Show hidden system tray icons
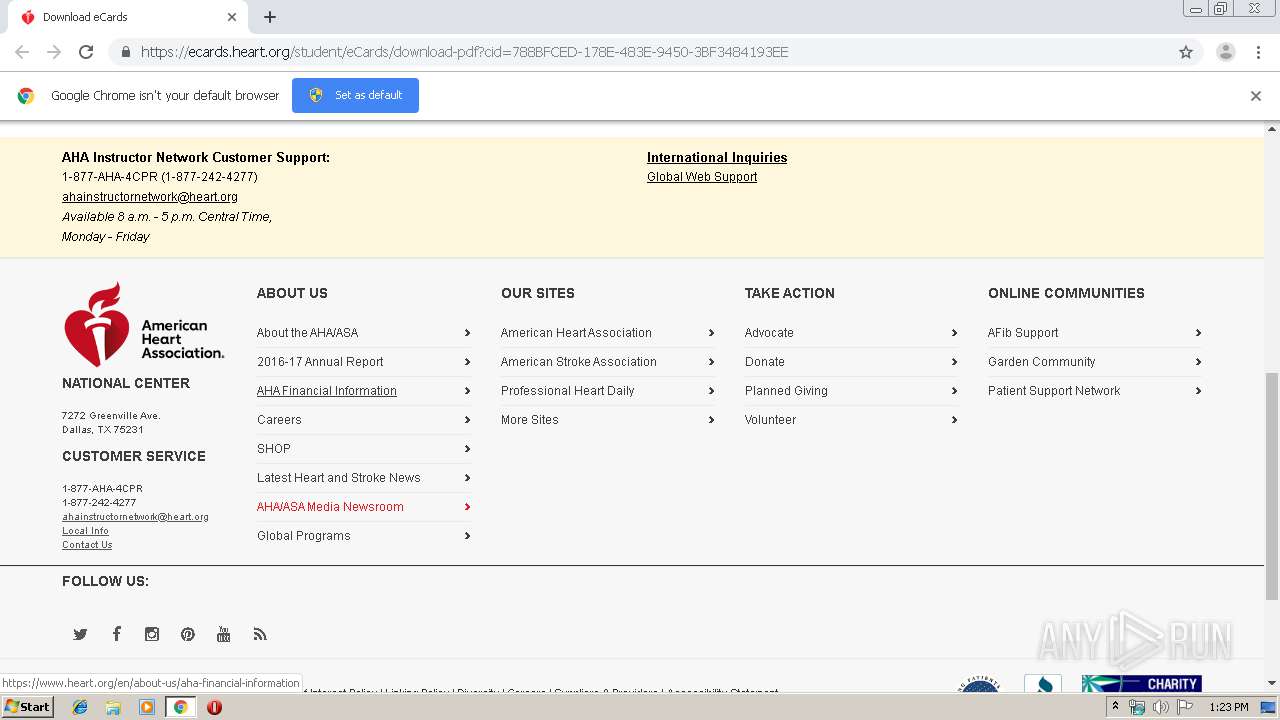The width and height of the screenshot is (1280, 720). click(1116, 707)
